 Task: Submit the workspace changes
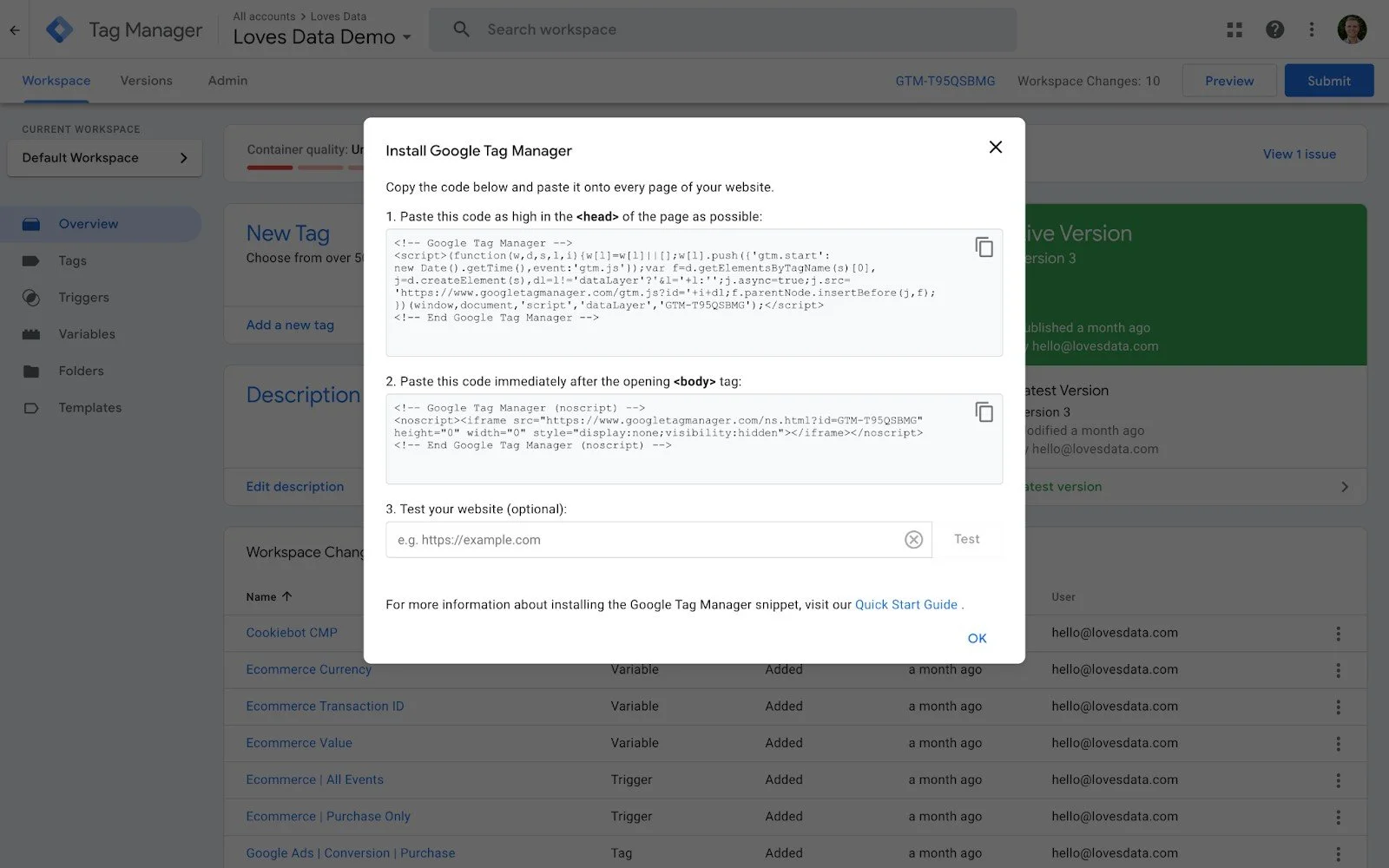[1328, 80]
